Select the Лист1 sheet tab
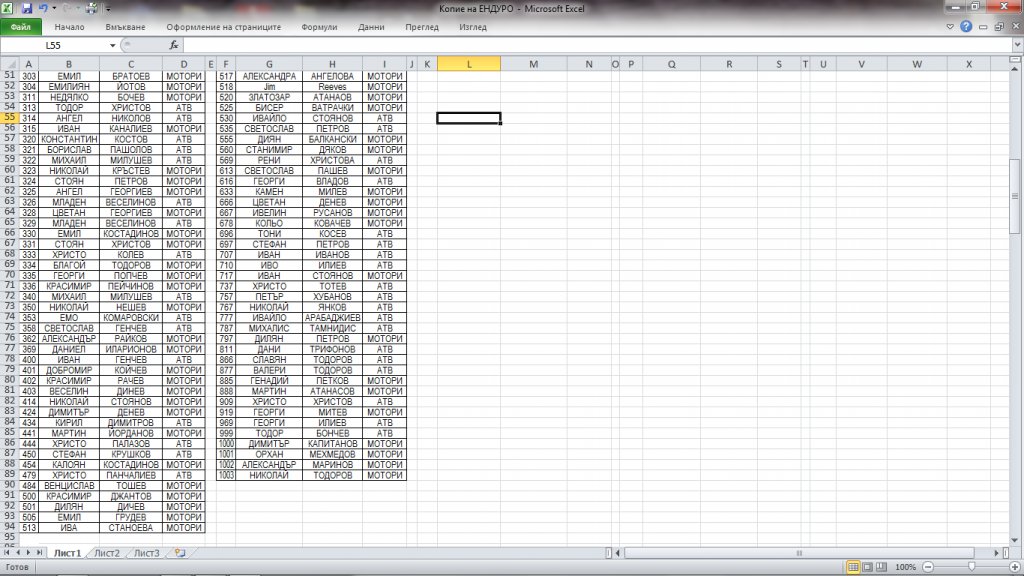The height and width of the screenshot is (576, 1024). [67, 553]
